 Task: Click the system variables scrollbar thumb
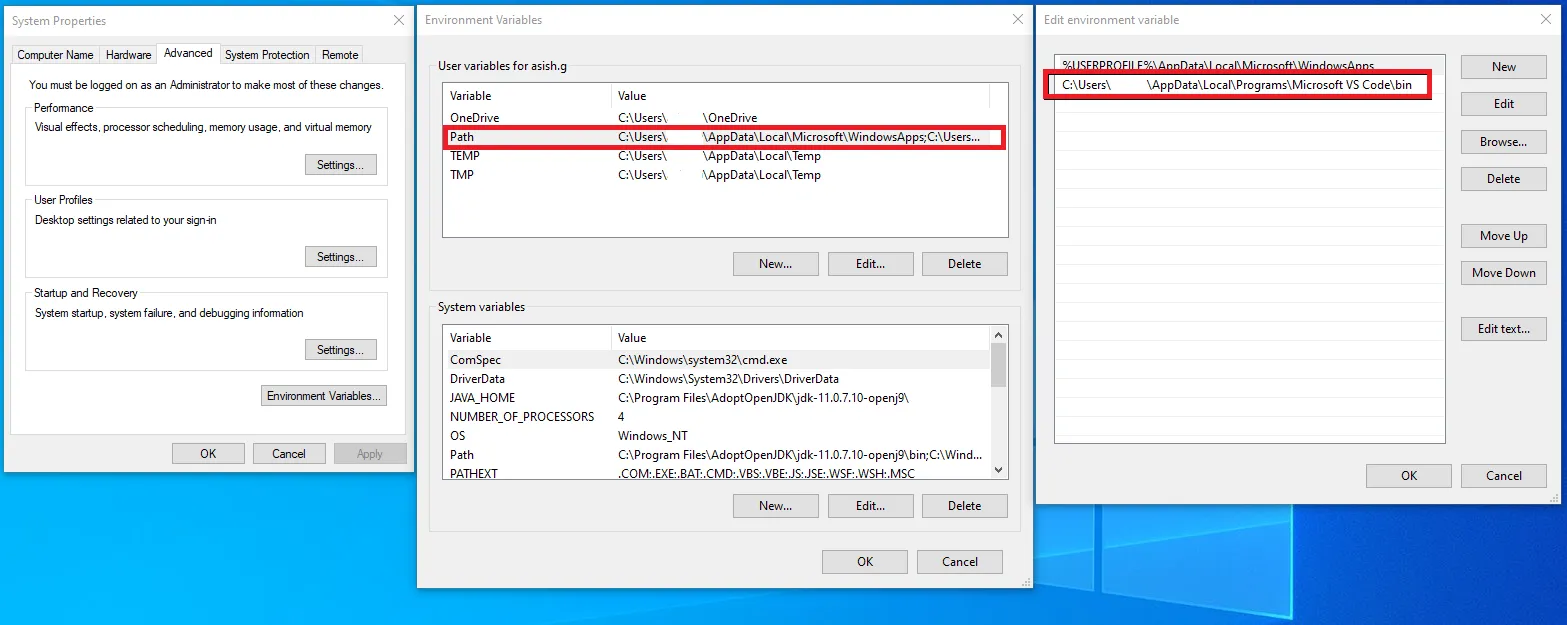pyautogui.click(x=998, y=364)
